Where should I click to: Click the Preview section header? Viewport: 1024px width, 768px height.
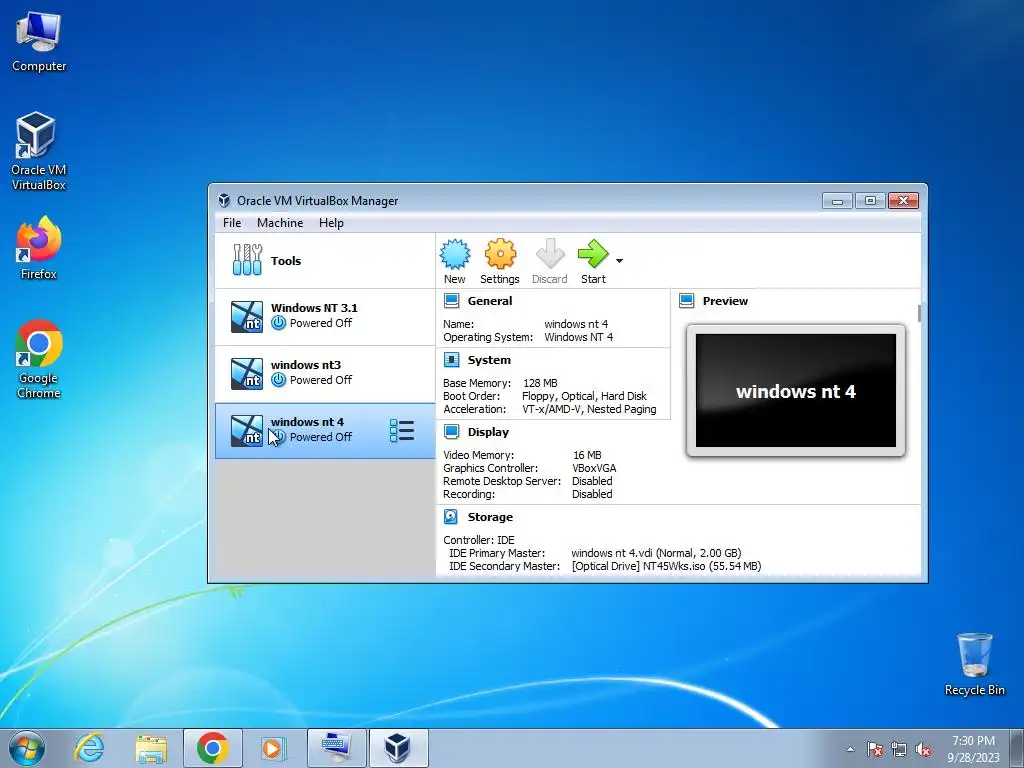pyautogui.click(x=725, y=301)
